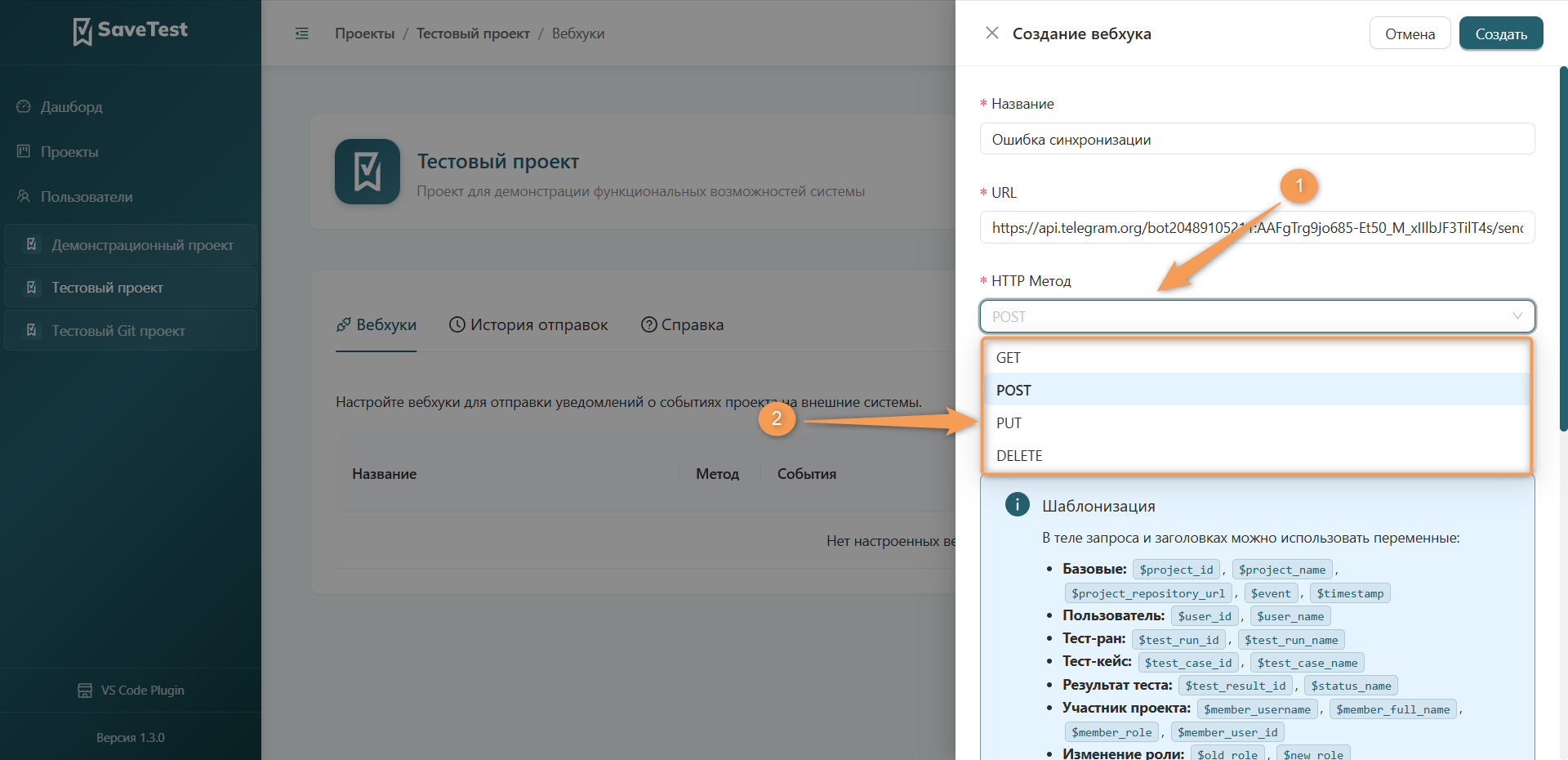Collapse sidebar with the menu fold icon
Image resolution: width=1568 pixels, height=760 pixels.
[302, 34]
